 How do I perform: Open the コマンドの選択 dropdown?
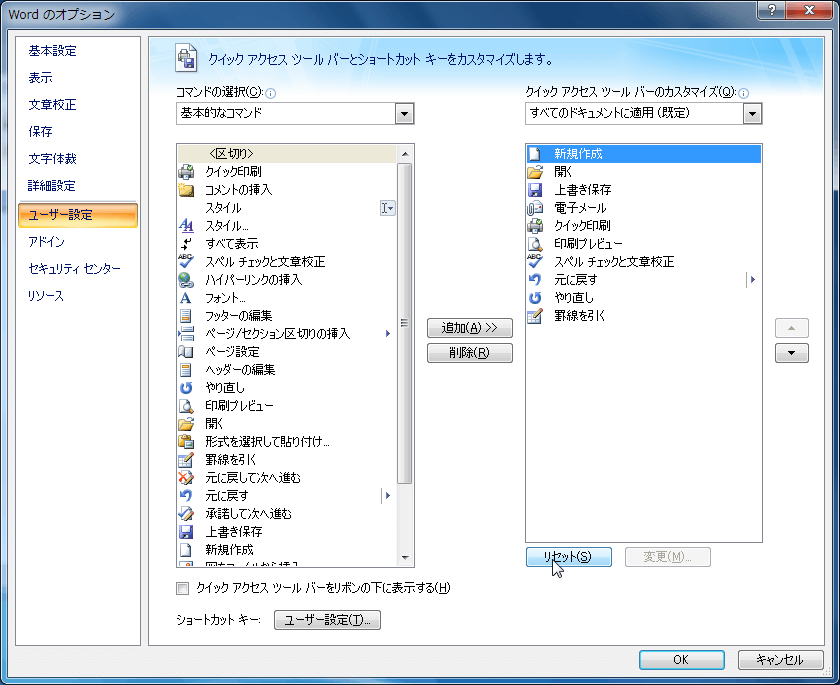pyautogui.click(x=404, y=114)
